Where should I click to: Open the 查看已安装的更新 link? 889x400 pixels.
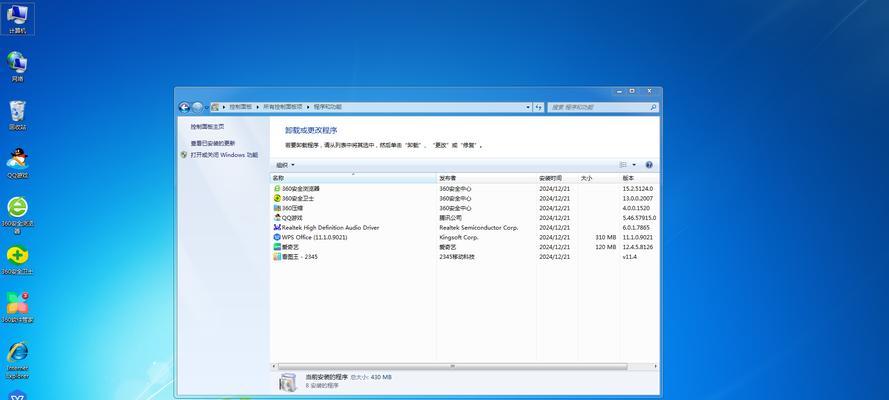pos(213,143)
